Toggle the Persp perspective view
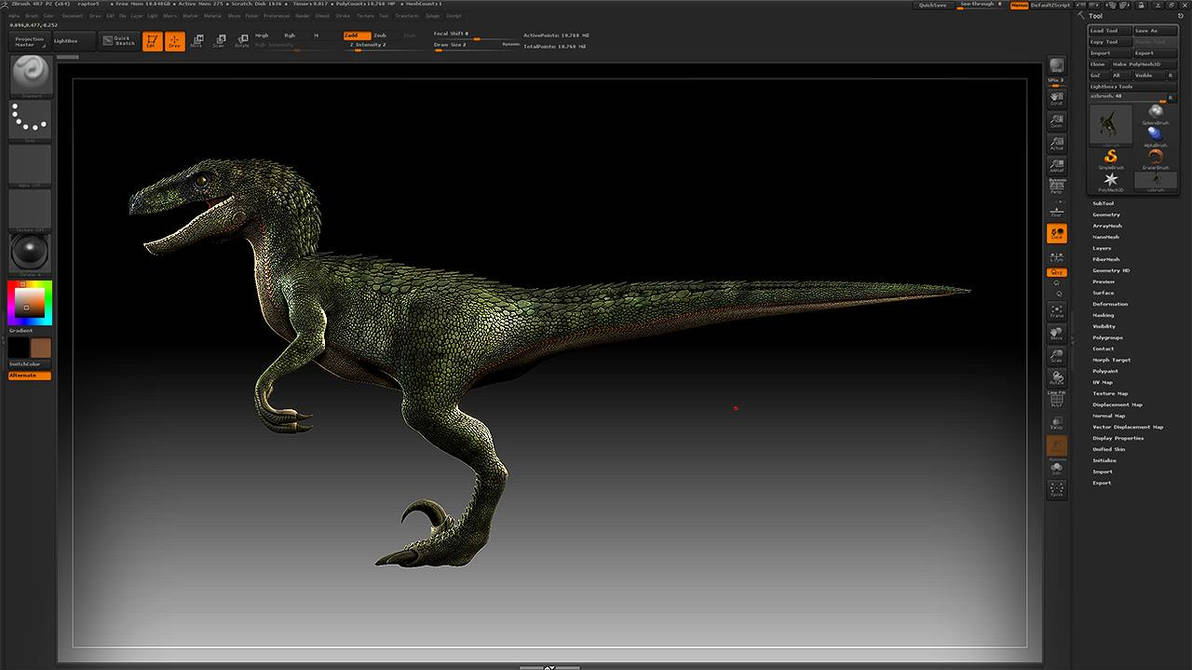The image size is (1192, 670). [x=1056, y=188]
